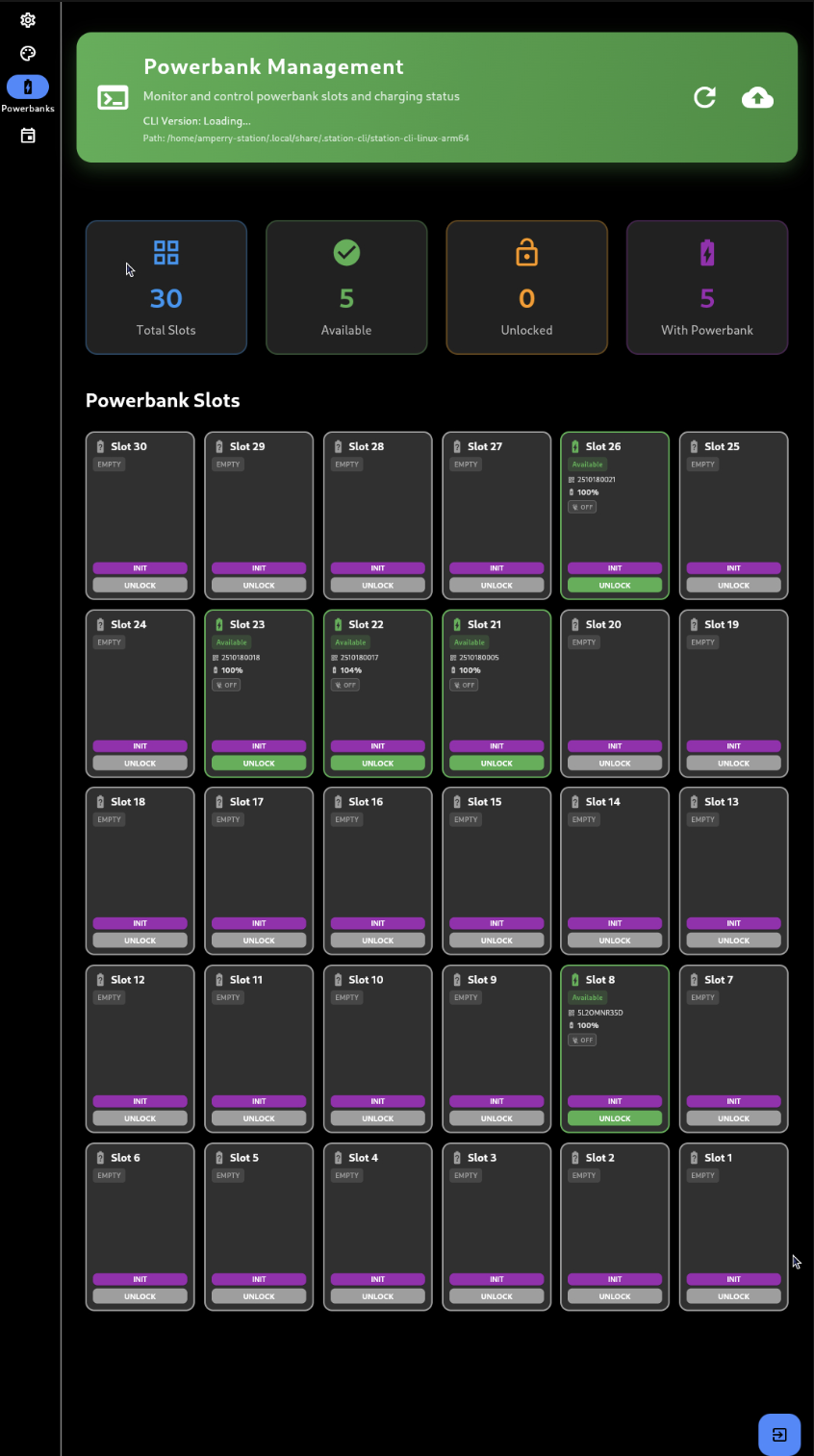The image size is (814, 1456).
Task: Click the Slot 8 card
Action: coord(615,1048)
